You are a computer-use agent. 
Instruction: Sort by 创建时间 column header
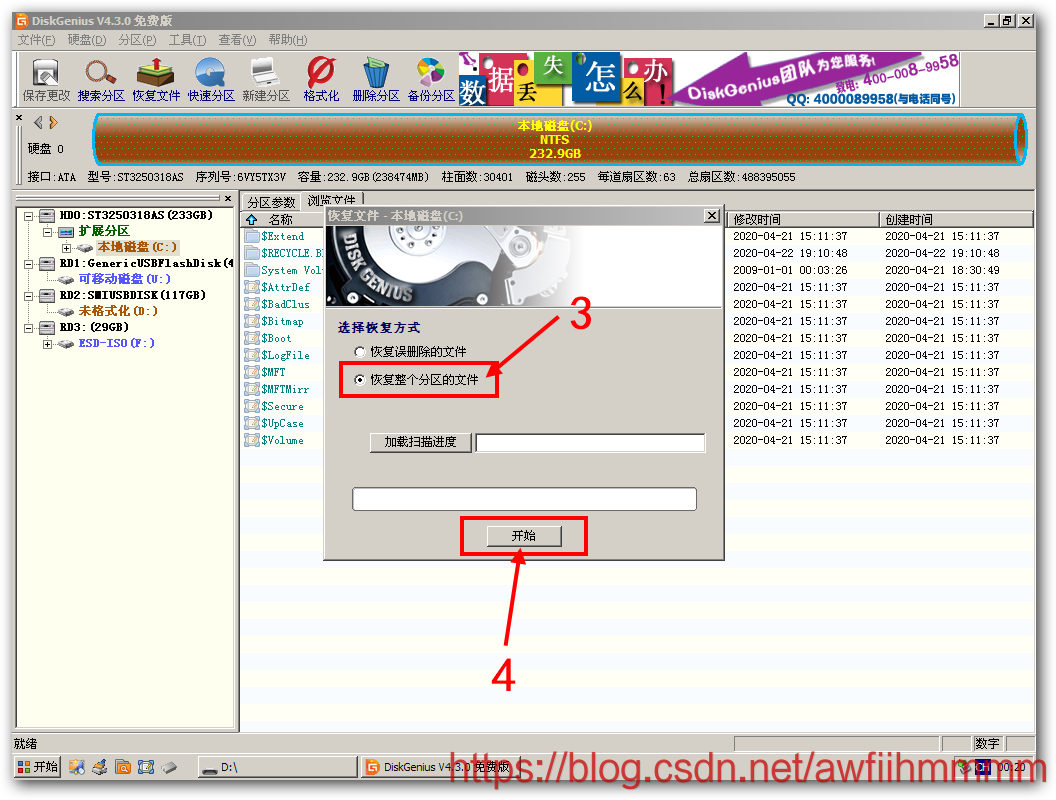pyautogui.click(x=956, y=220)
